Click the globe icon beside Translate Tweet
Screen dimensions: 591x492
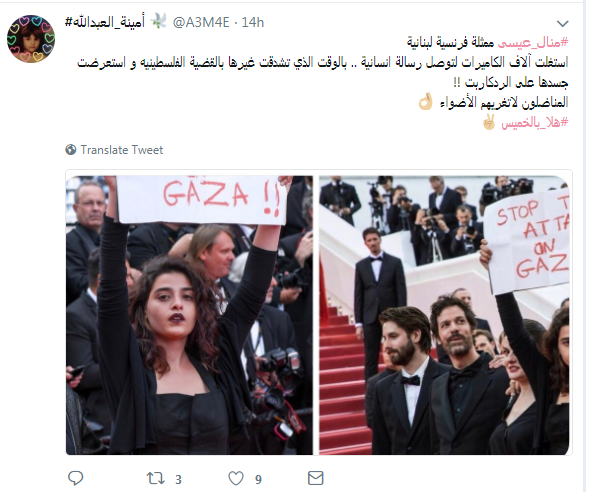pyautogui.click(x=71, y=150)
